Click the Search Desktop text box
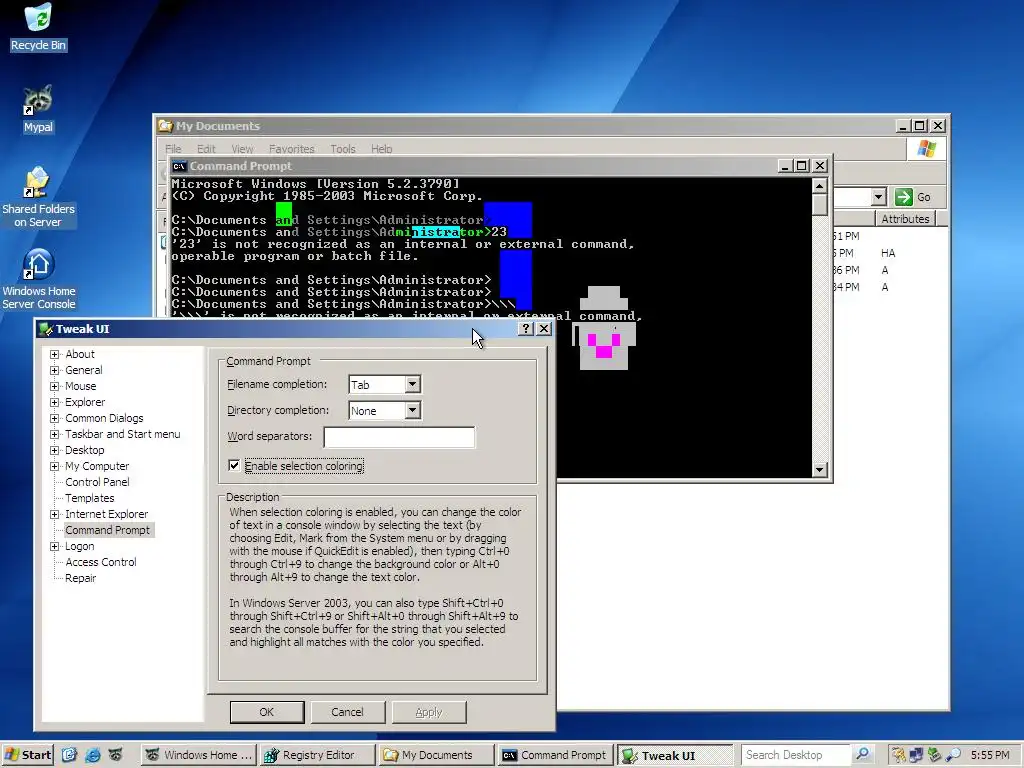The image size is (1024, 768). click(795, 755)
